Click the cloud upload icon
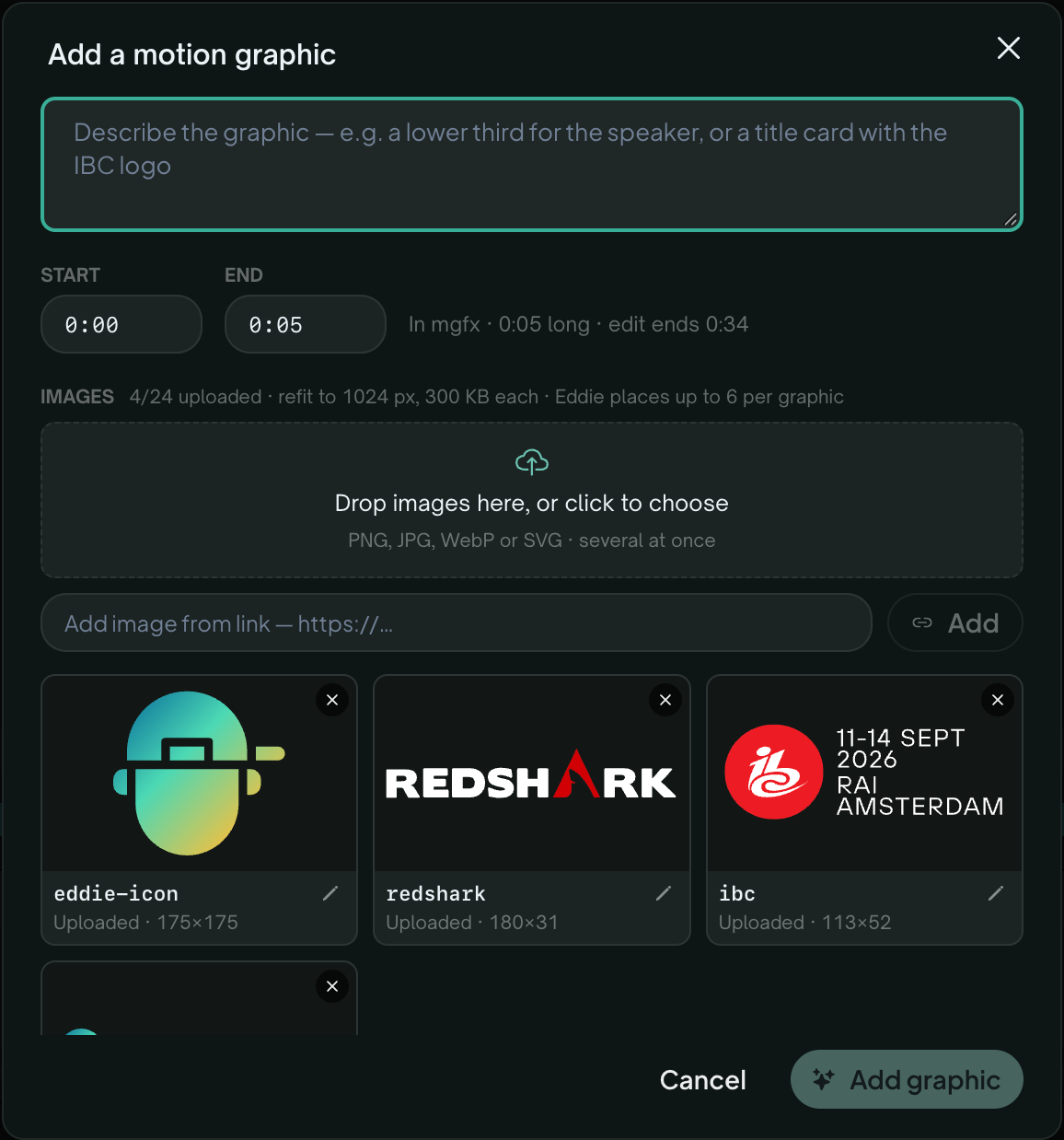 pyautogui.click(x=532, y=462)
